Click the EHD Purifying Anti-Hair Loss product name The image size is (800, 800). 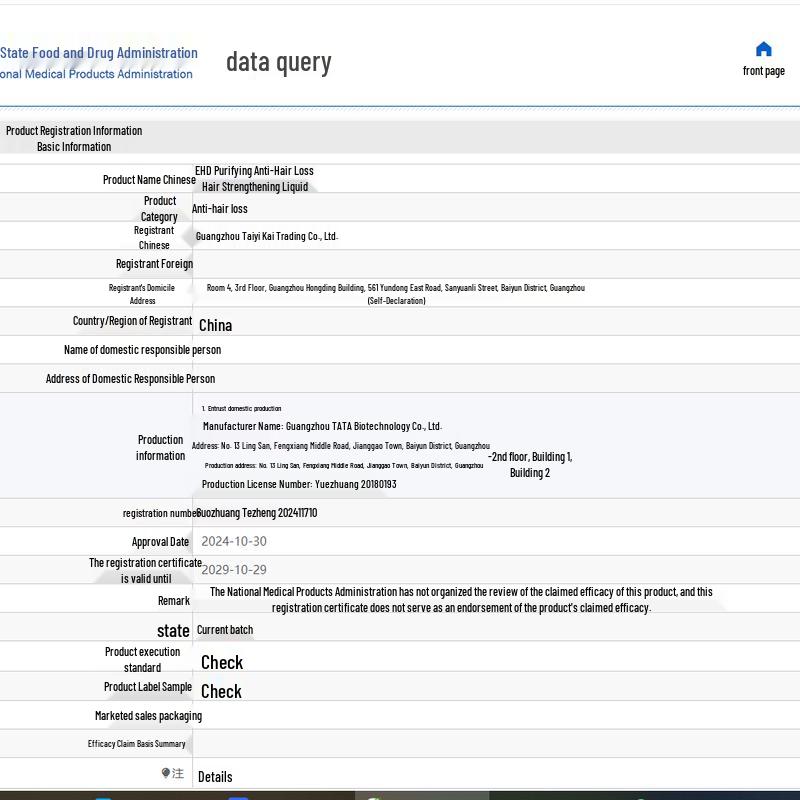tap(254, 178)
